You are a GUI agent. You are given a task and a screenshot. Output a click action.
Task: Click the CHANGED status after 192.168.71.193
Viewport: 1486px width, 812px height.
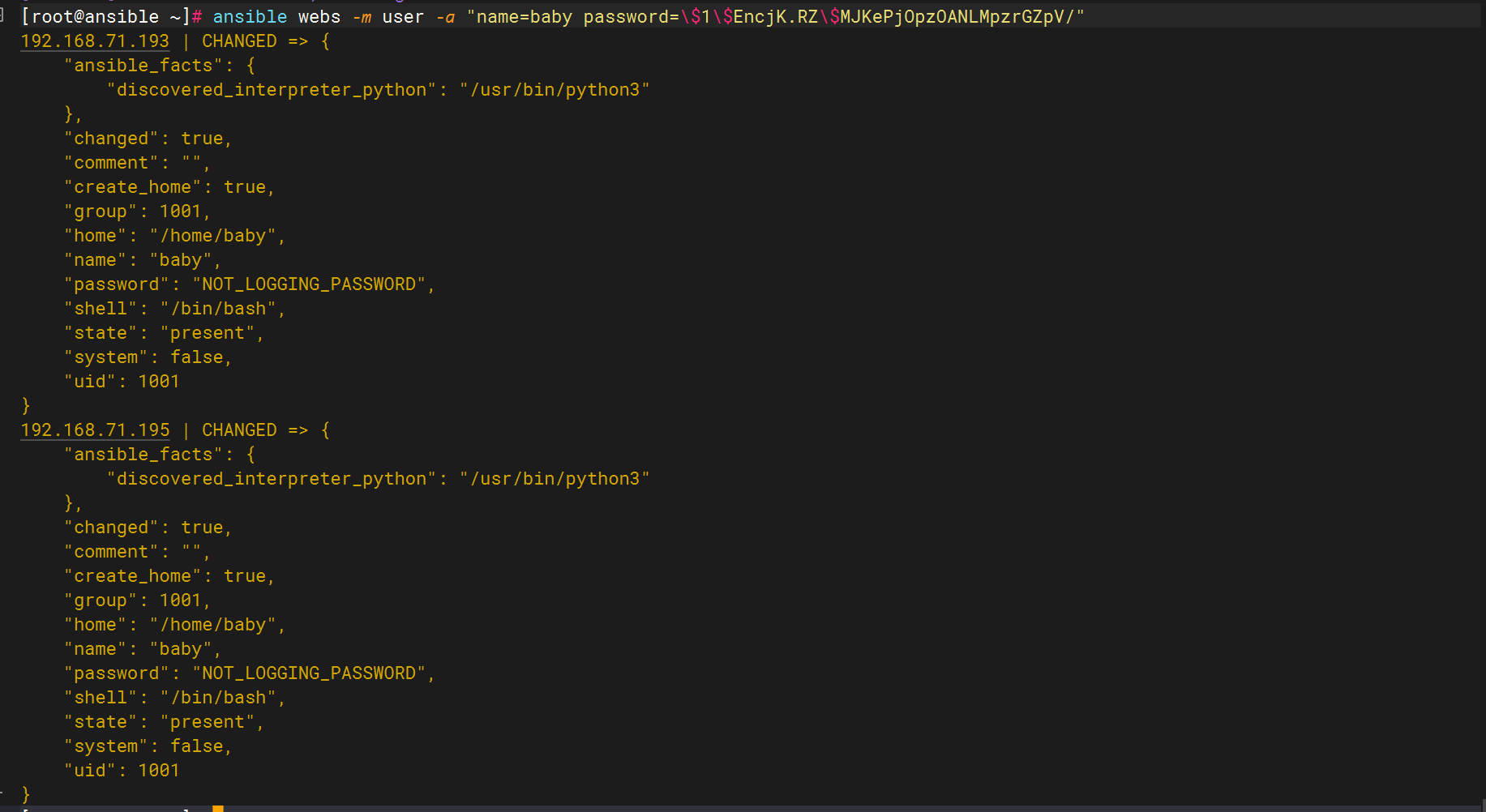click(239, 41)
